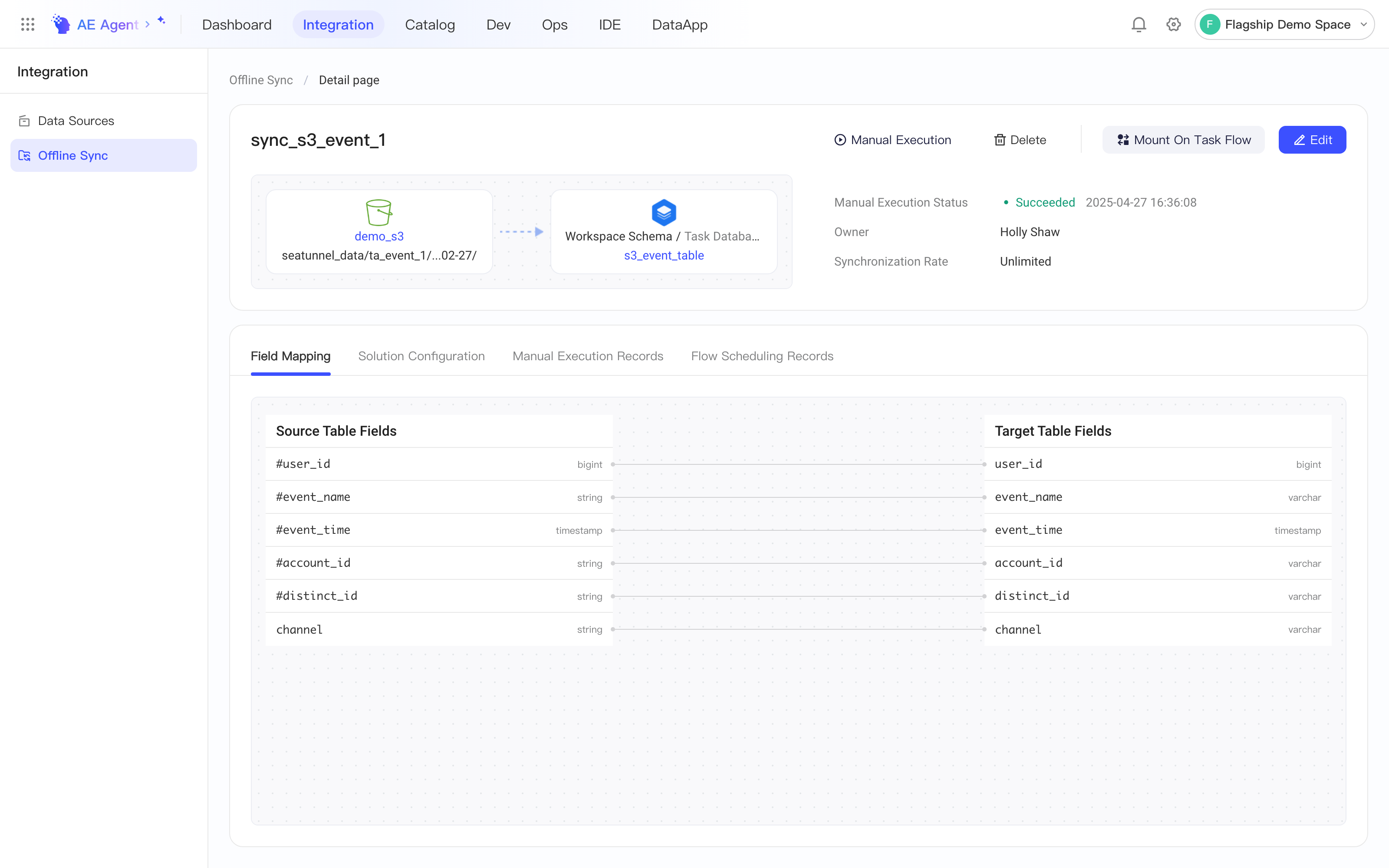The image size is (1389, 868).
Task: Open the demo_s3 data source link
Action: (x=379, y=236)
